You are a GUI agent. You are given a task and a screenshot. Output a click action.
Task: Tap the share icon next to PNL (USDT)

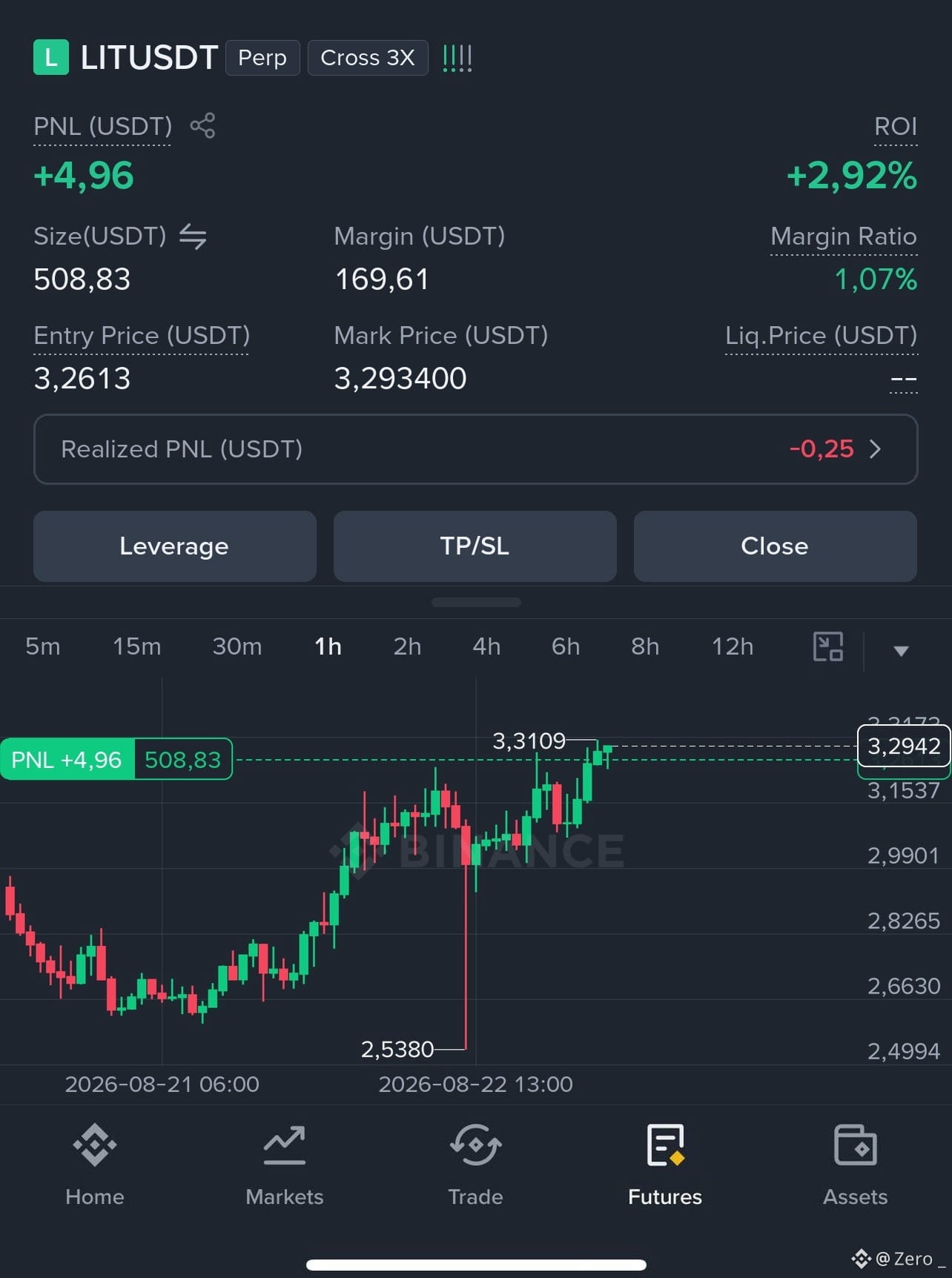[x=202, y=125]
